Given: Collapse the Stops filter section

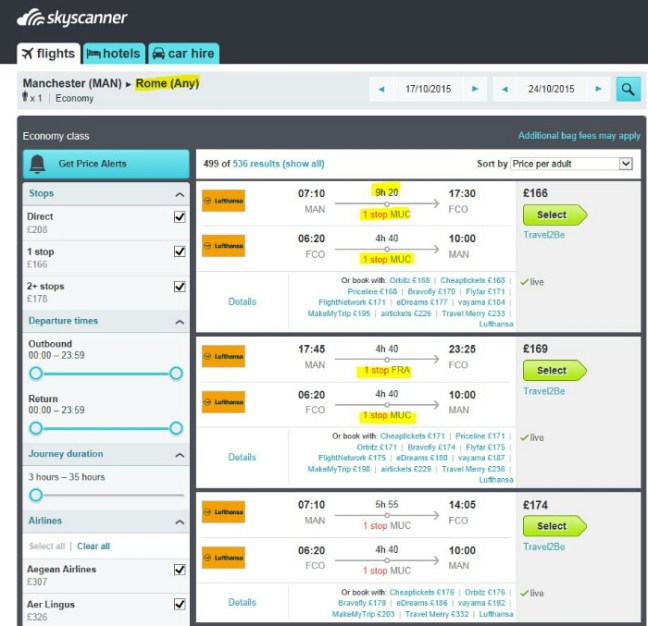Looking at the screenshot, I should point(179,194).
